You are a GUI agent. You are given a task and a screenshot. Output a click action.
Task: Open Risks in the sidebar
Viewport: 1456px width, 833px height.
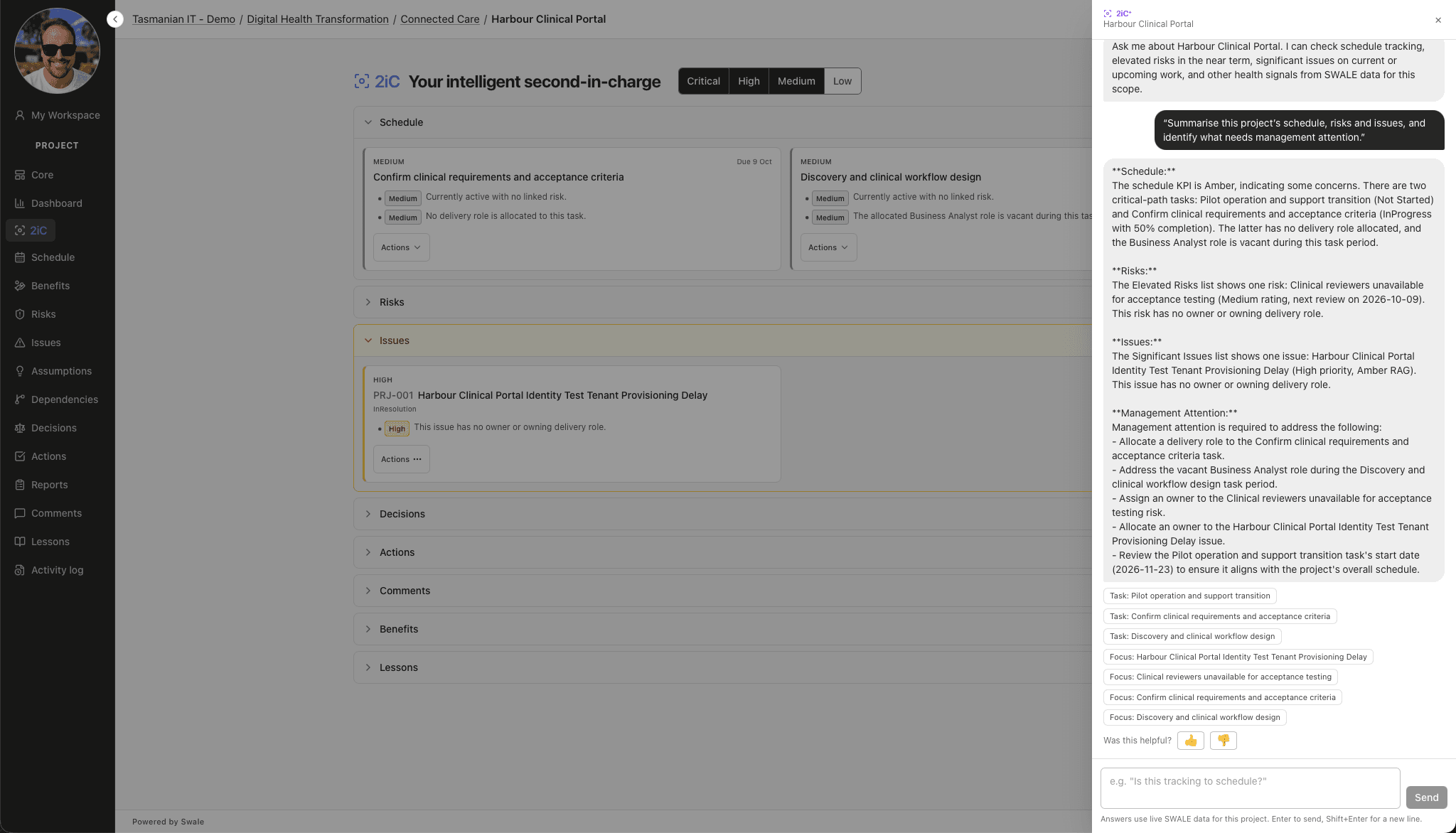(35, 314)
